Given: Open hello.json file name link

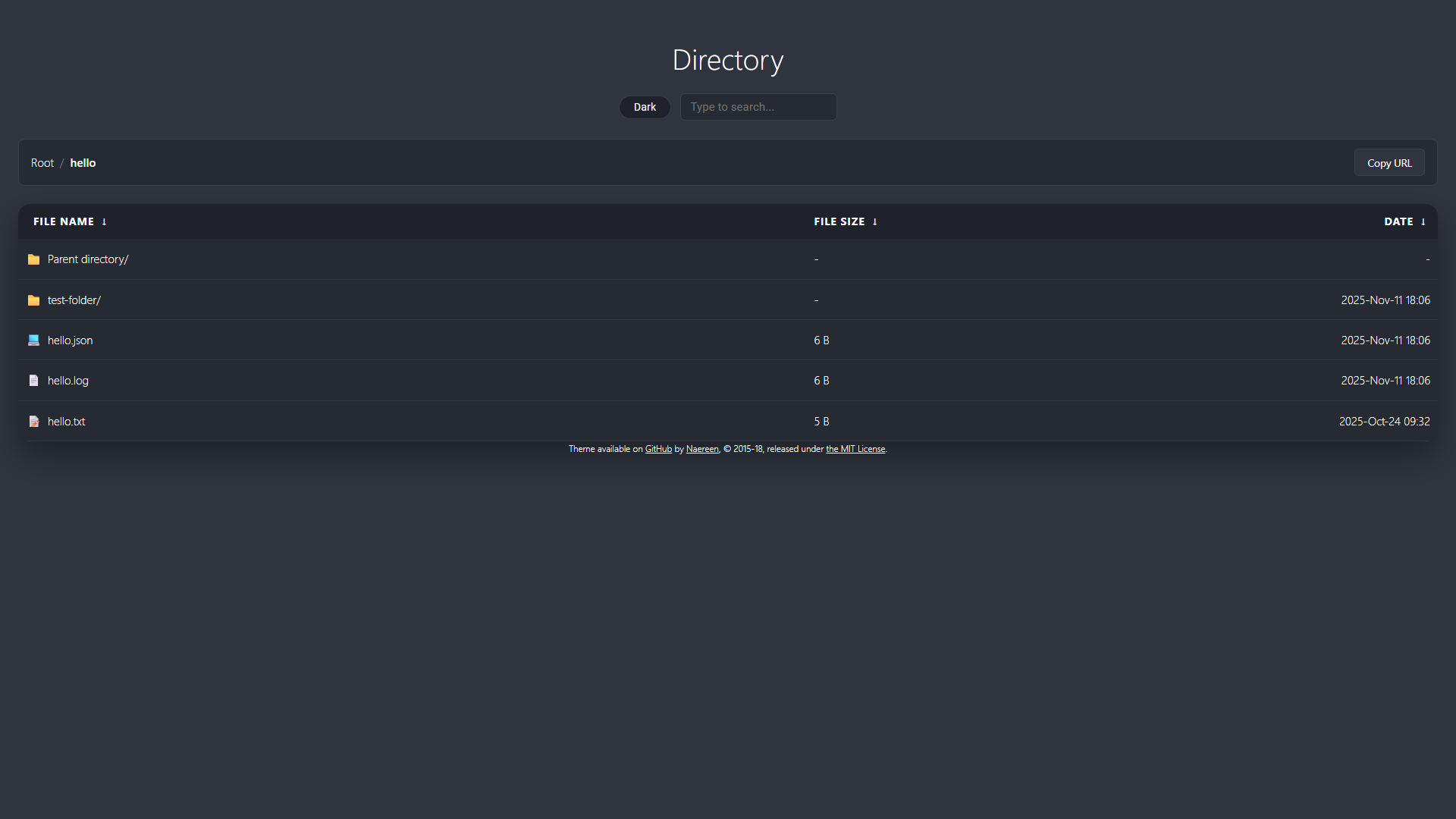Looking at the screenshot, I should tap(70, 340).
